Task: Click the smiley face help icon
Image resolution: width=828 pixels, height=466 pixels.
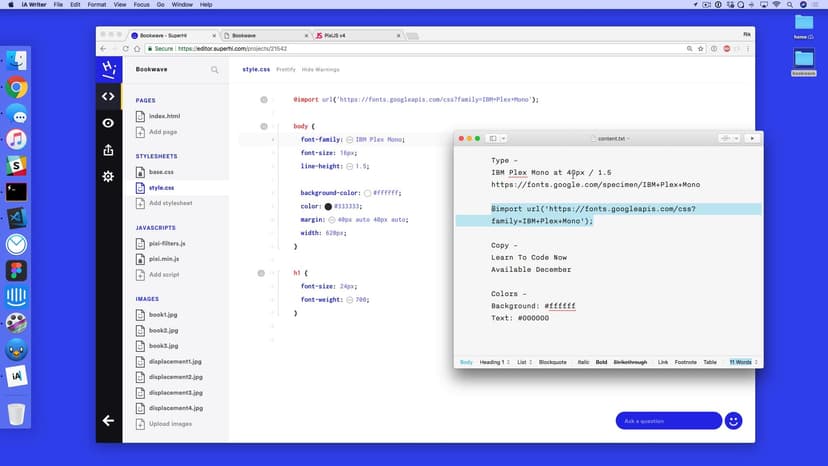Action: click(x=733, y=421)
